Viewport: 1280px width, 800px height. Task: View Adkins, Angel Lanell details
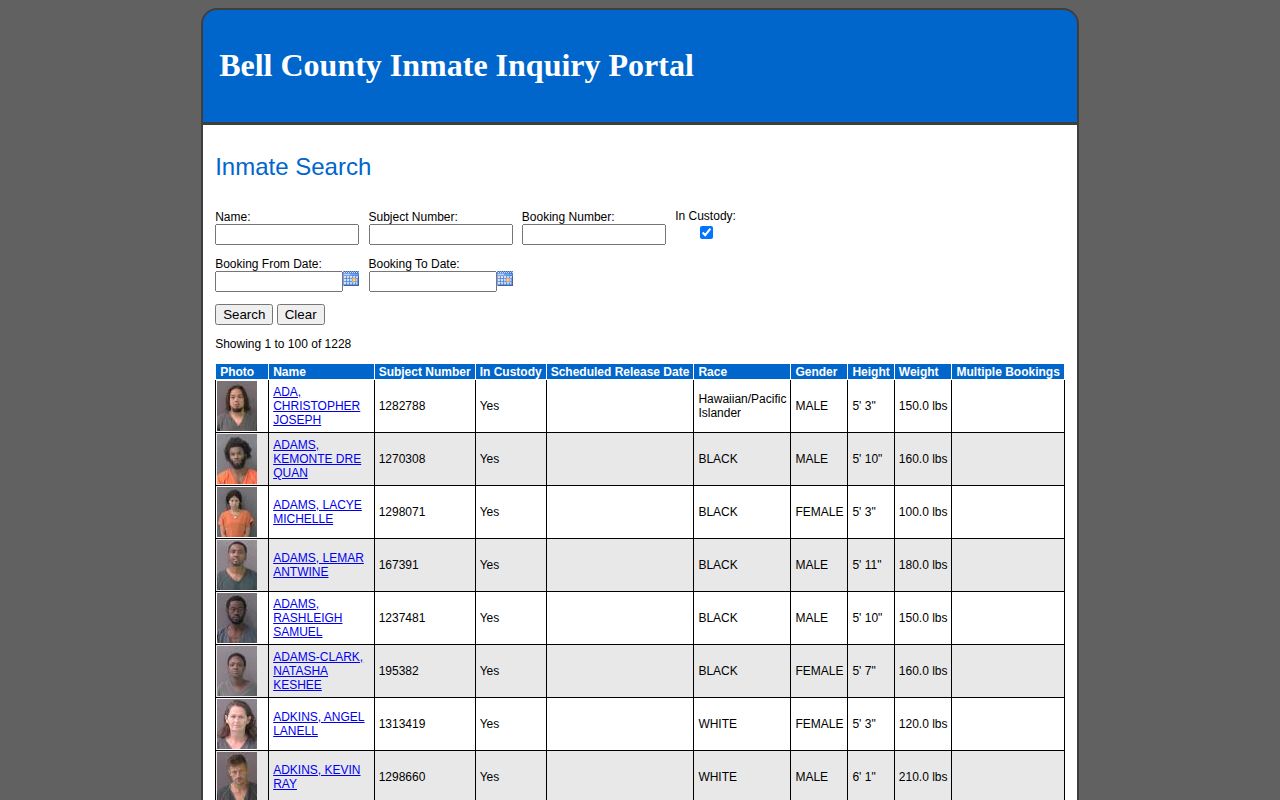[x=318, y=724]
